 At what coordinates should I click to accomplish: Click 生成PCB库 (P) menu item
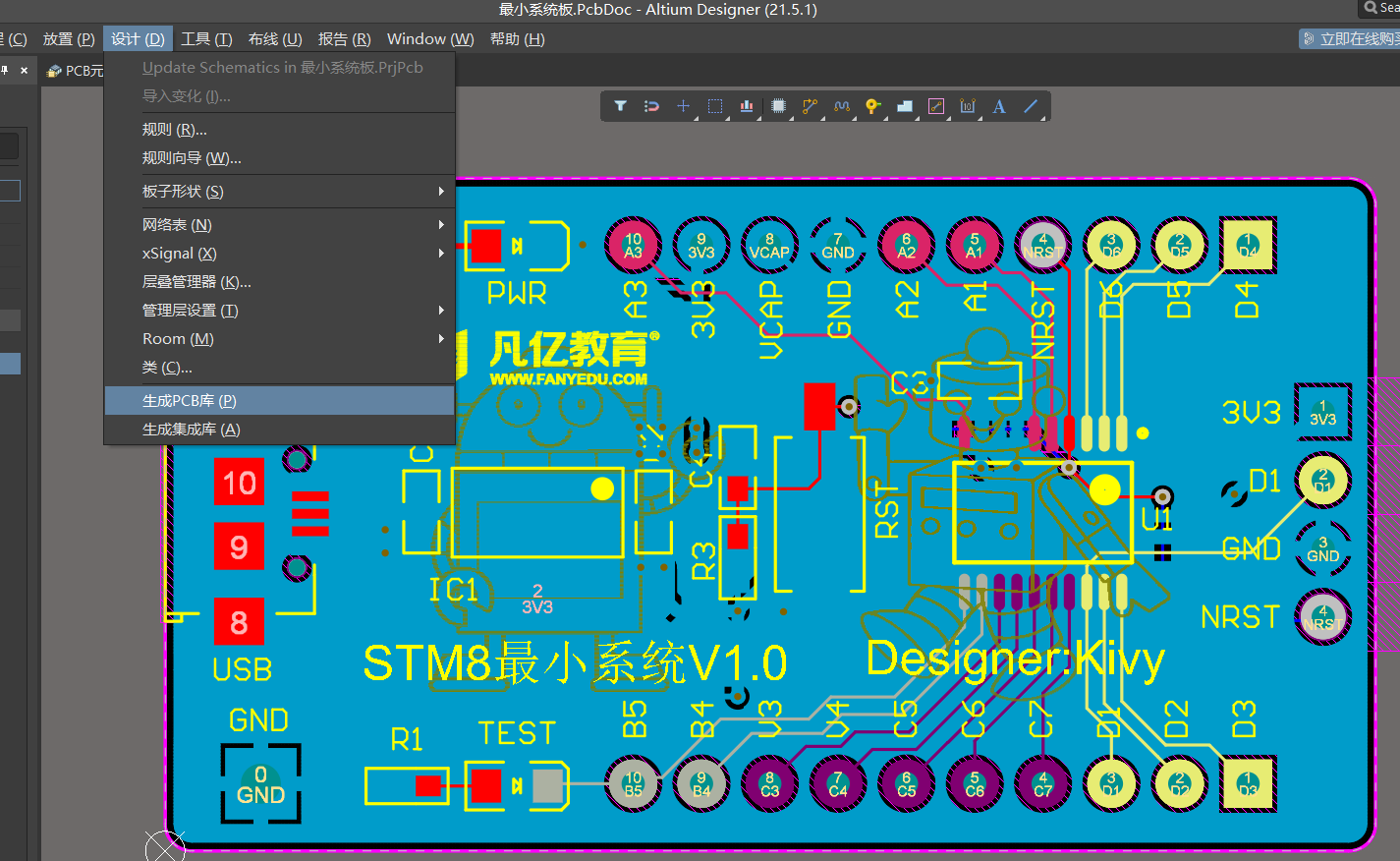pyautogui.click(x=279, y=401)
